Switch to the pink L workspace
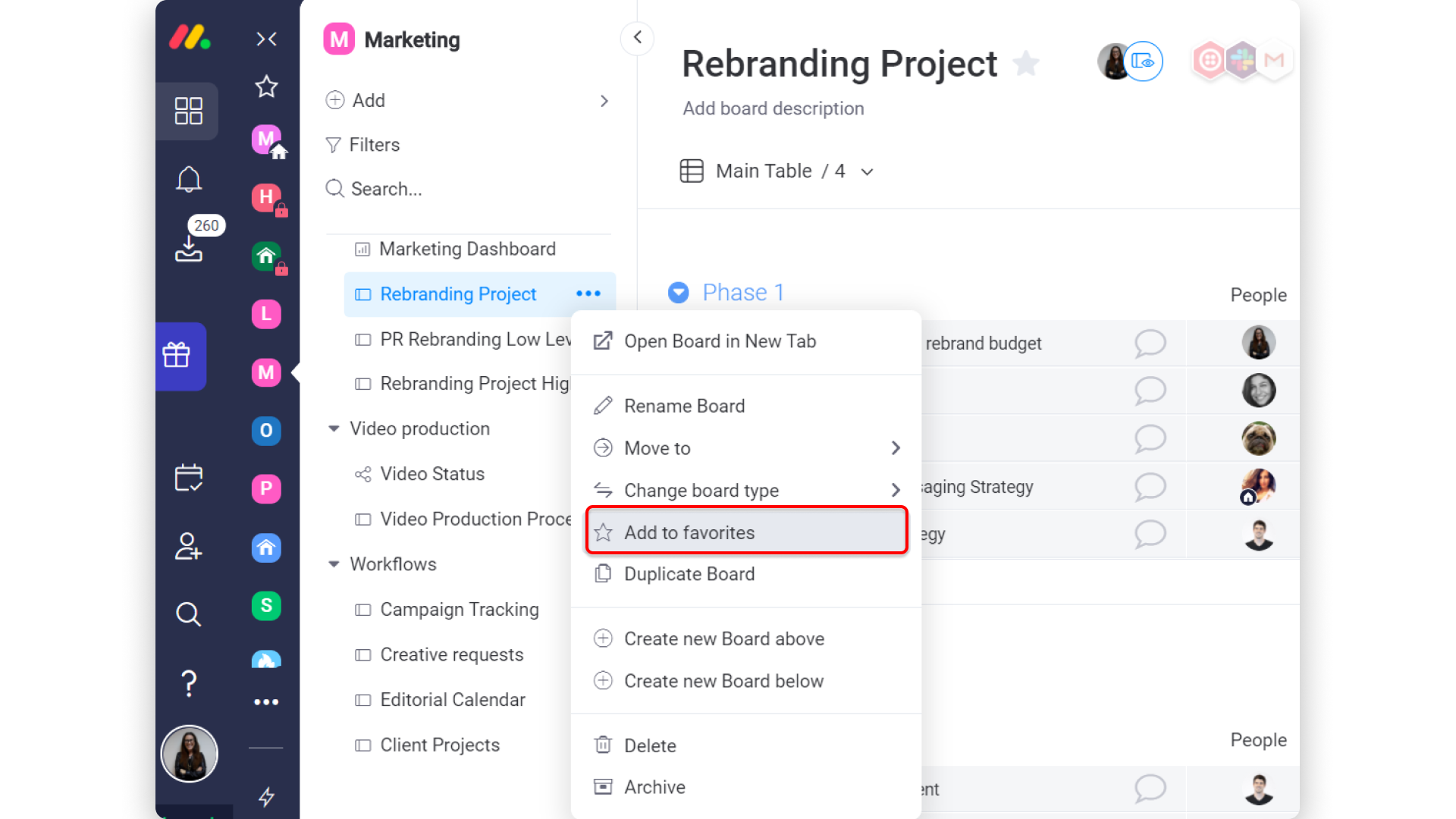 pos(266,314)
